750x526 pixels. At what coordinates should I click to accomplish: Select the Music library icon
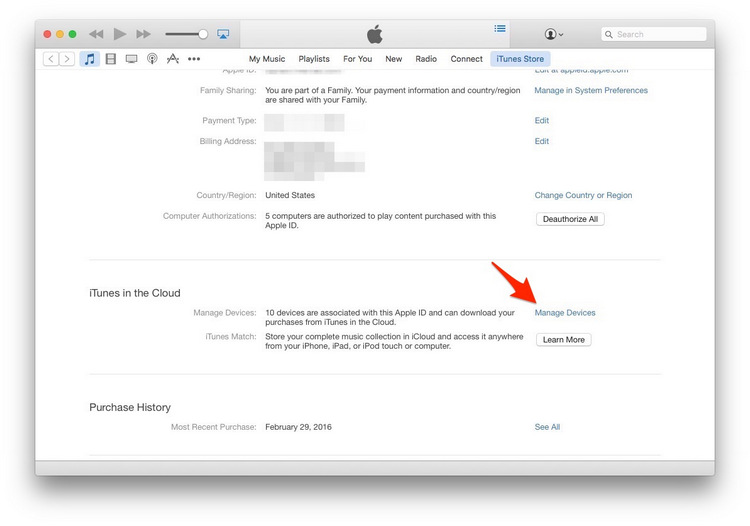point(89,59)
